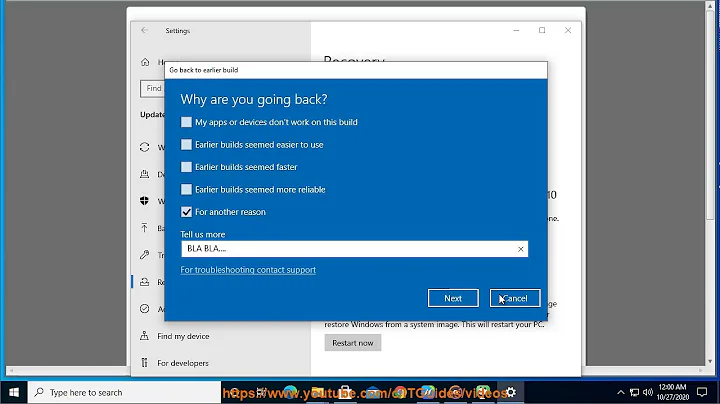Open Backup arrow icon in sidebar
The image size is (720, 404).
coord(145,228)
